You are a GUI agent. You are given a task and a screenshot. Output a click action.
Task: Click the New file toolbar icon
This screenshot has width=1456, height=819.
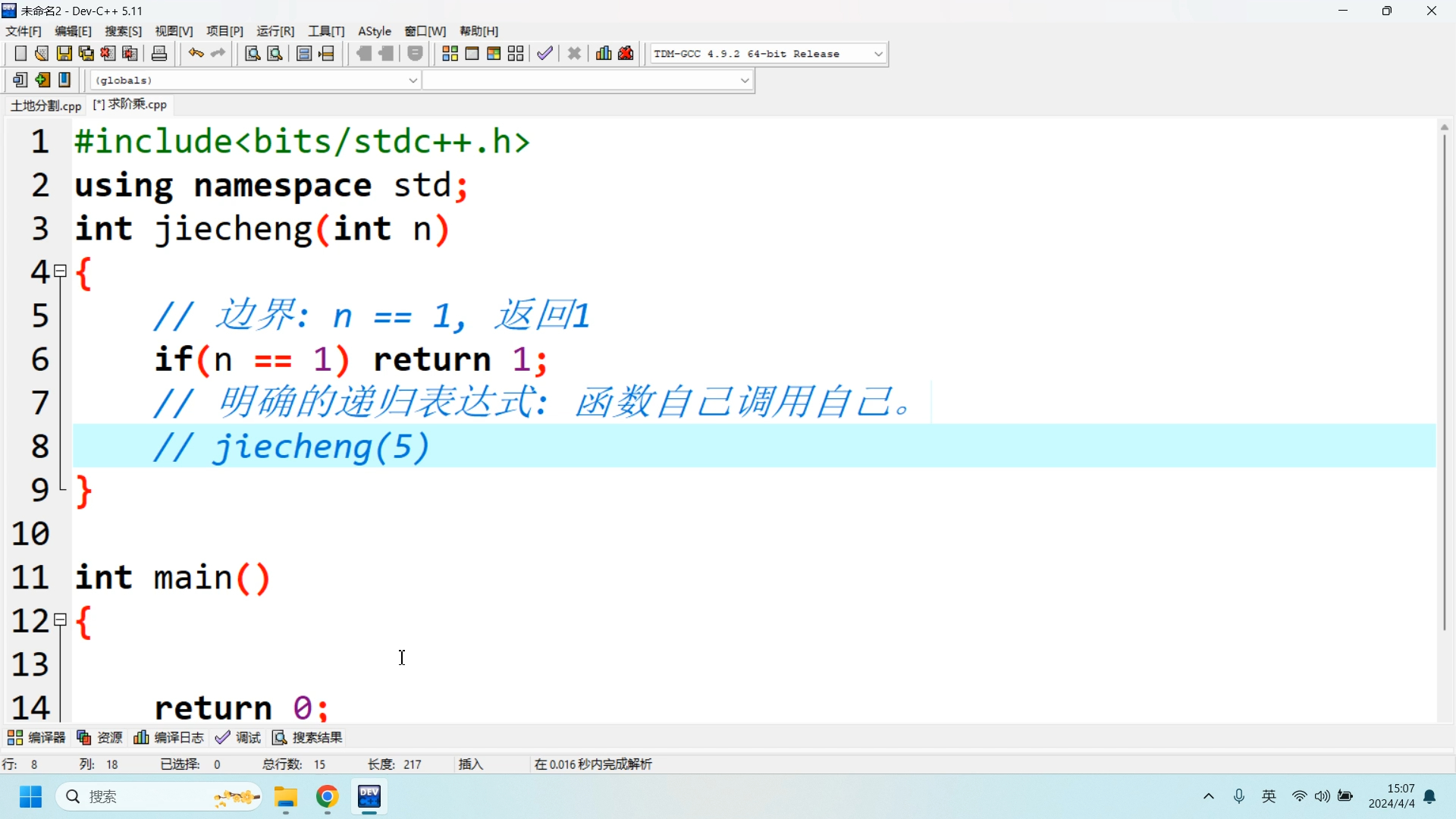[20, 54]
